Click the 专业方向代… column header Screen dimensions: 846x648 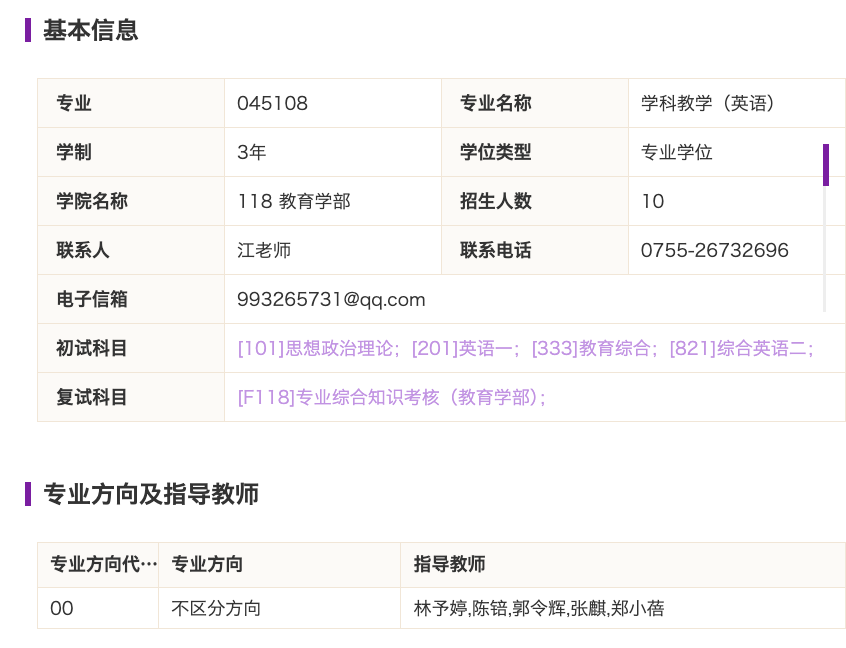pyautogui.click(x=98, y=564)
